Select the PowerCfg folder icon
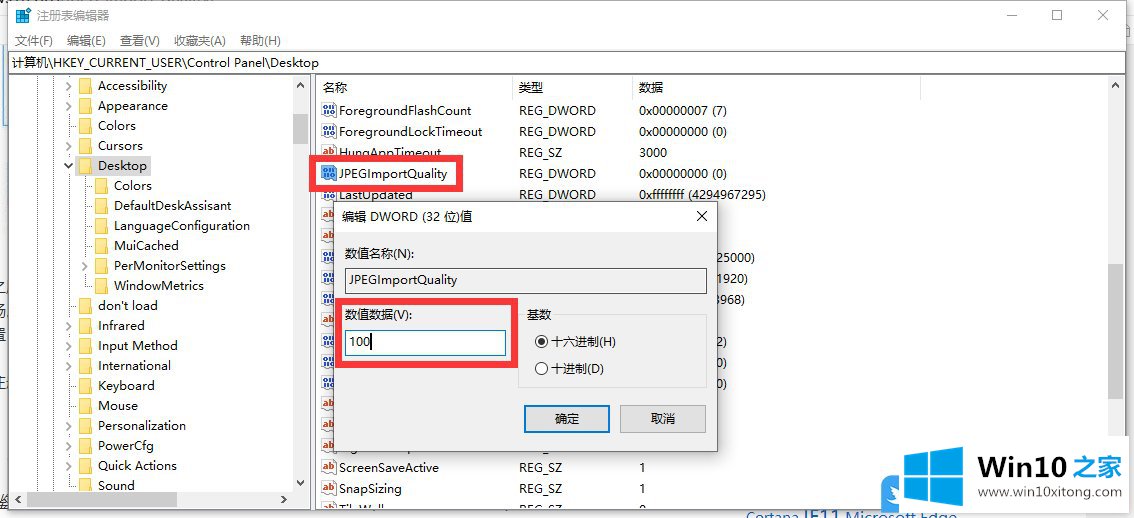Image resolution: width=1134 pixels, height=518 pixels. (x=85, y=446)
